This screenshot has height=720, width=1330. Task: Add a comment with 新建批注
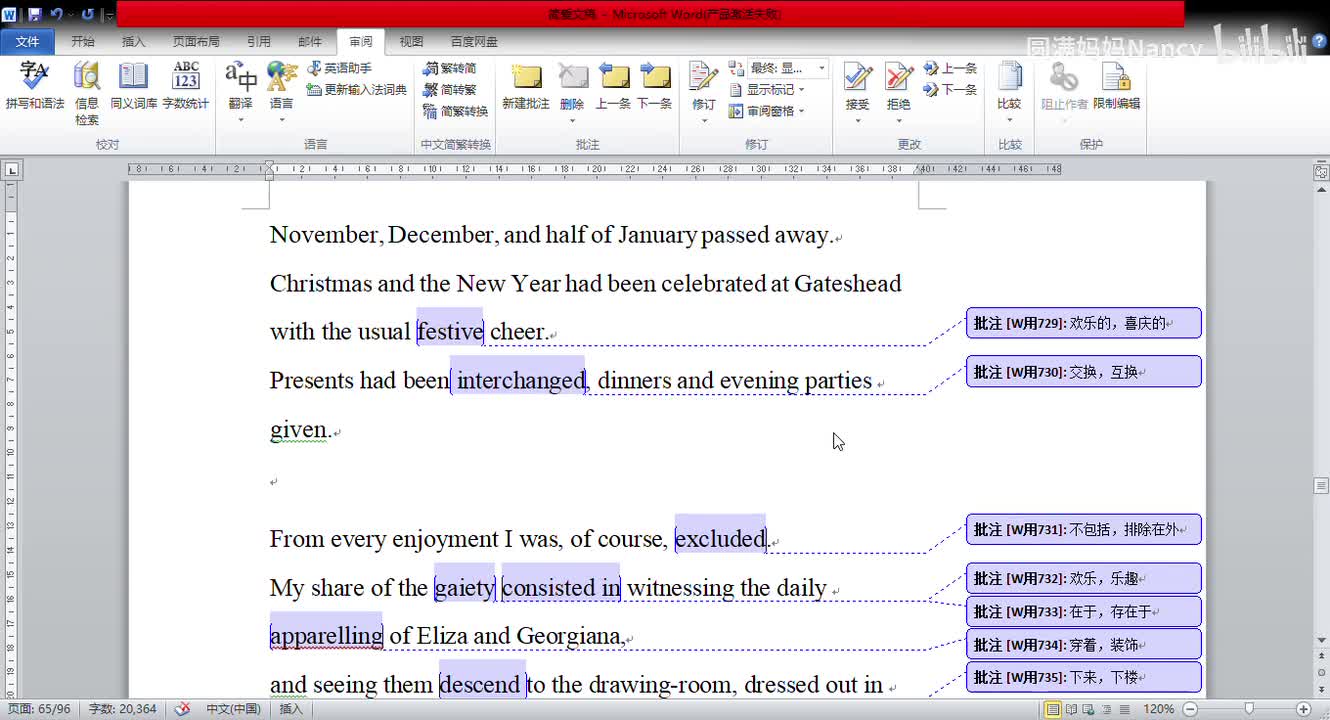[526, 87]
